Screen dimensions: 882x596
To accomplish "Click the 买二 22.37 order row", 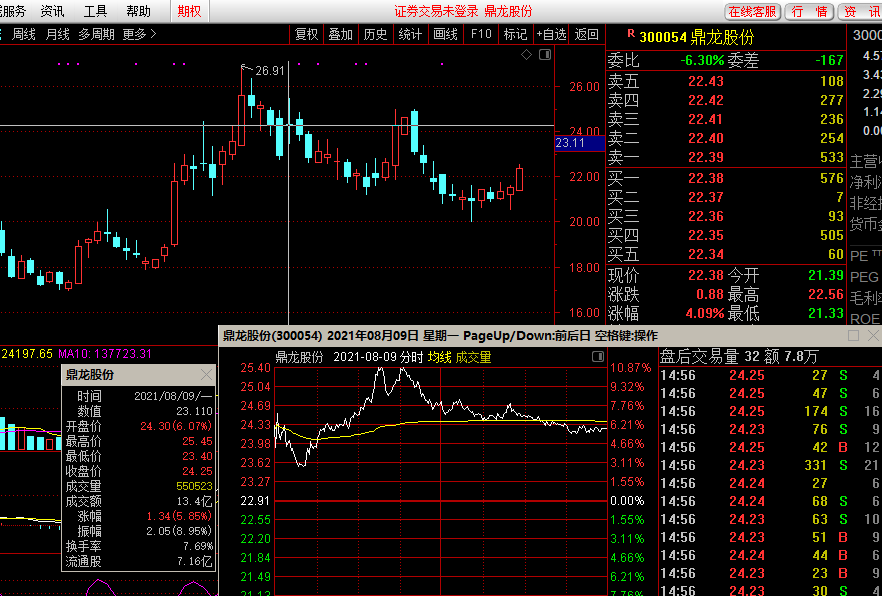I will coord(725,197).
